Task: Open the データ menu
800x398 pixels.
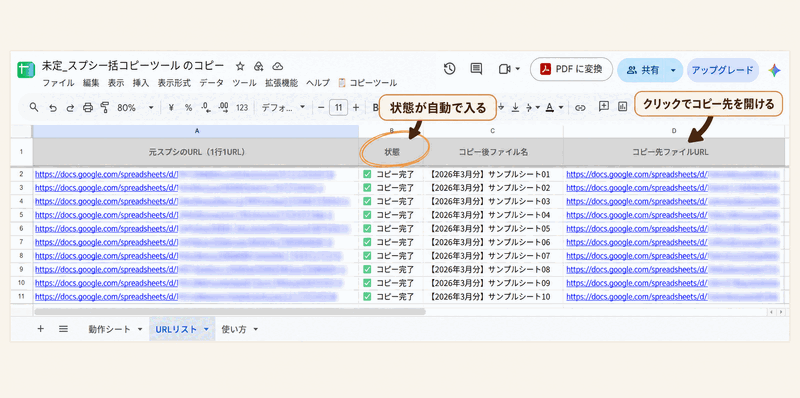Action: click(211, 83)
